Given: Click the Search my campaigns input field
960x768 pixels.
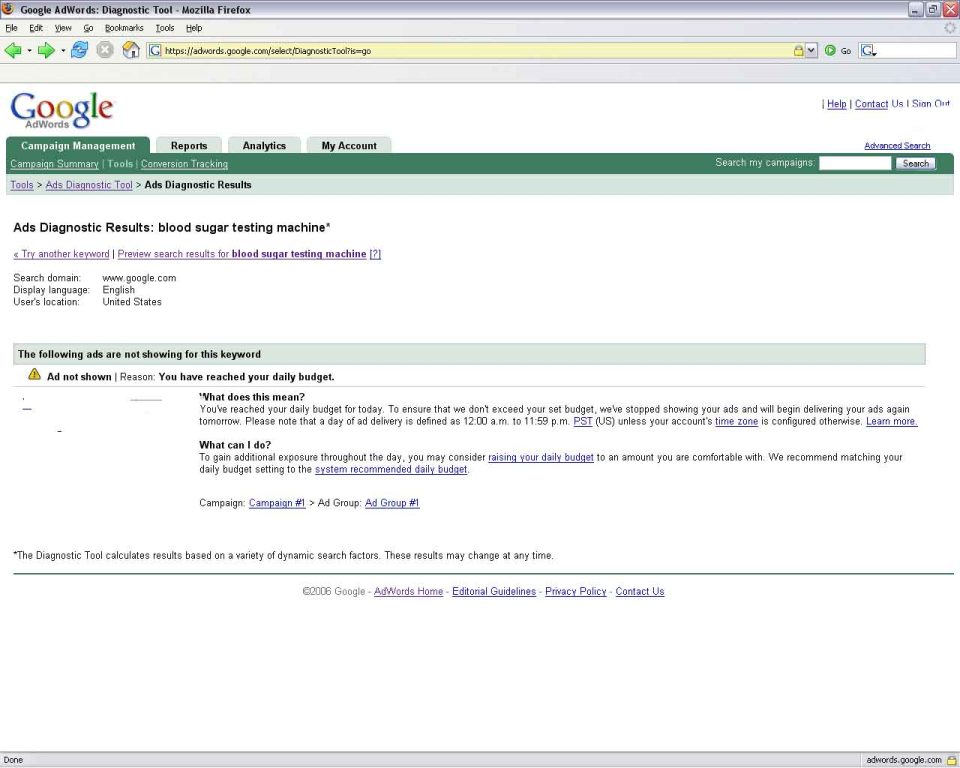Looking at the screenshot, I should 855,163.
